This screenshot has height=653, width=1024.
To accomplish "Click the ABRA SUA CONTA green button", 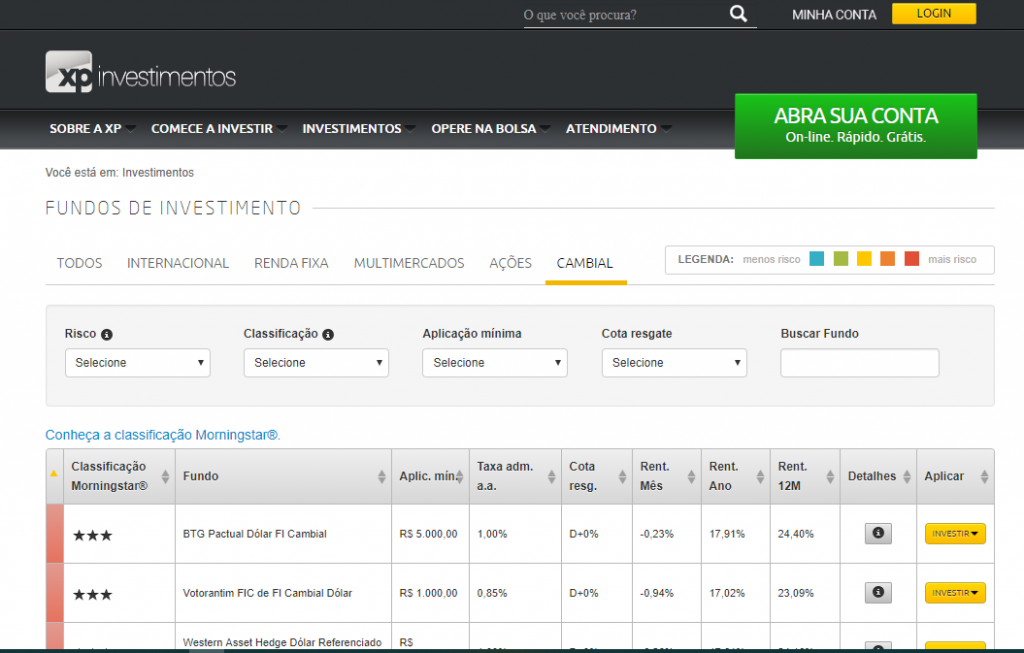I will (856, 126).
